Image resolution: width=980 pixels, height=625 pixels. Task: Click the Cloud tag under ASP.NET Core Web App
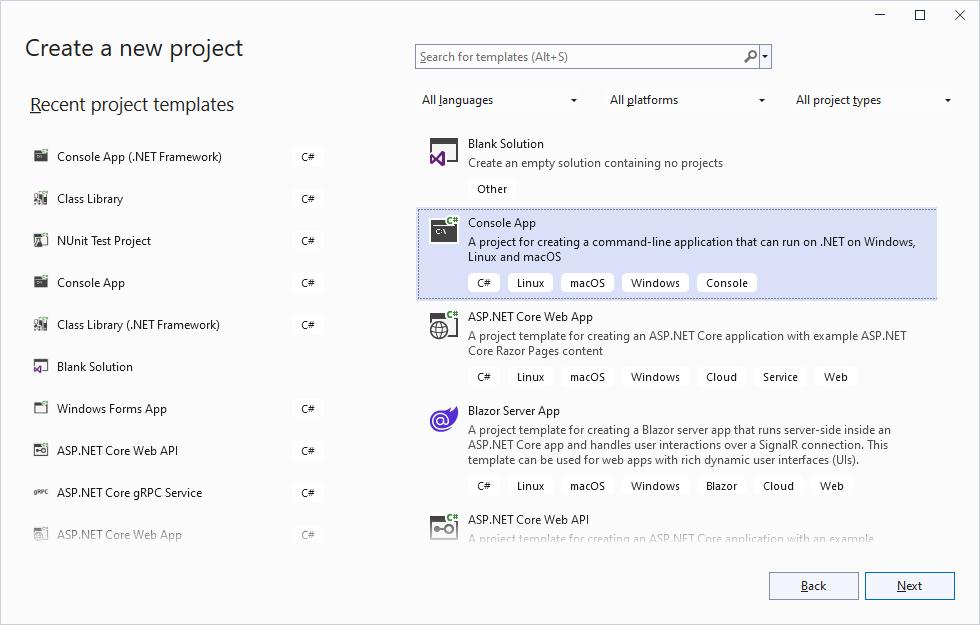tap(721, 377)
